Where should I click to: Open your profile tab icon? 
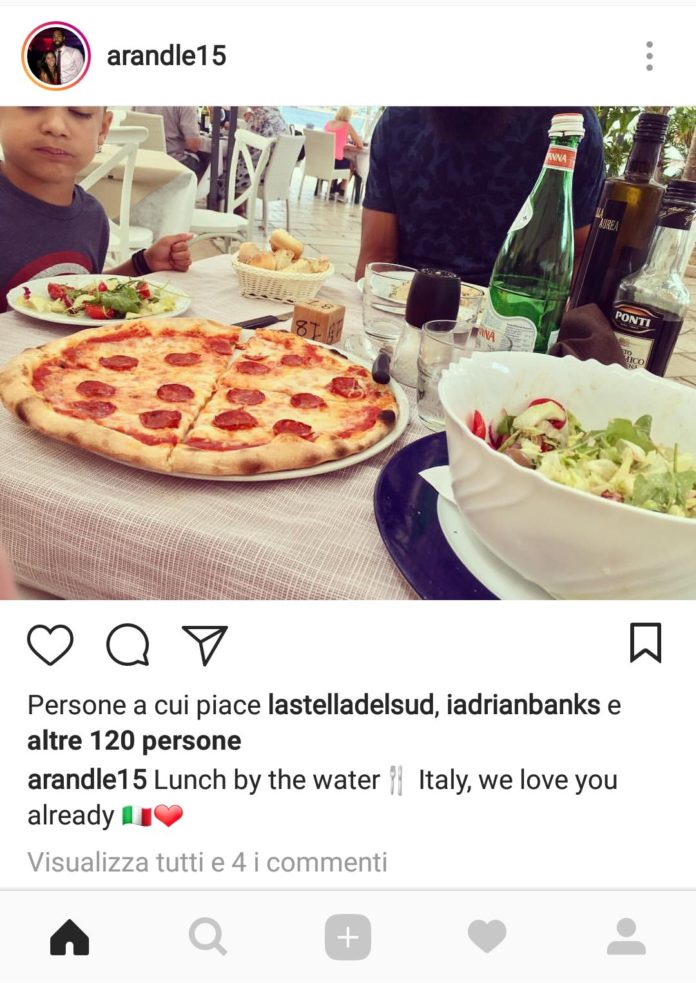[x=626, y=937]
